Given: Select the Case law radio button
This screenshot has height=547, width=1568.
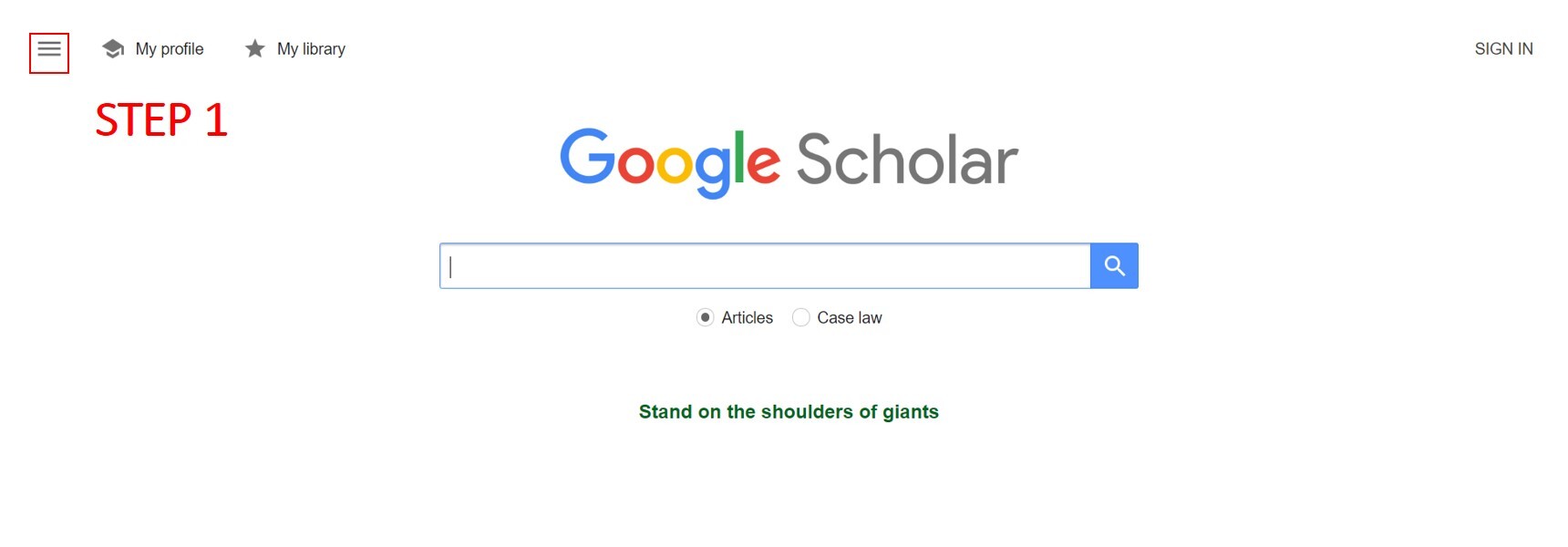Looking at the screenshot, I should click(x=800, y=317).
